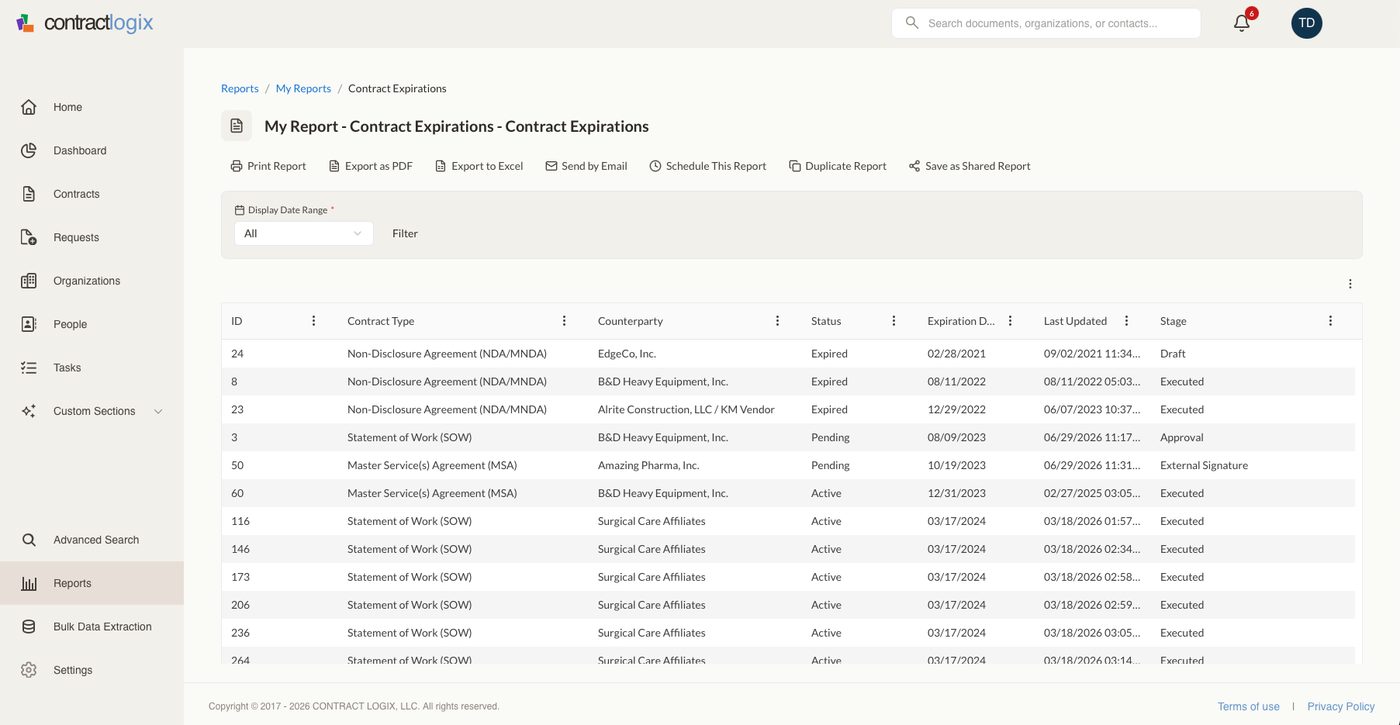
Task: Open the ID column menu
Action: [313, 321]
